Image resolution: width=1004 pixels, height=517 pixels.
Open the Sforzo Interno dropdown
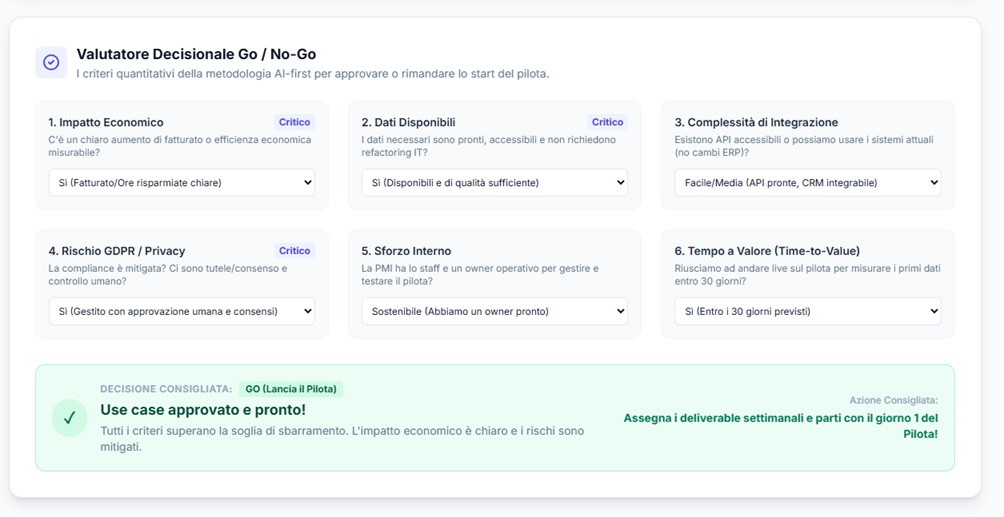point(494,311)
